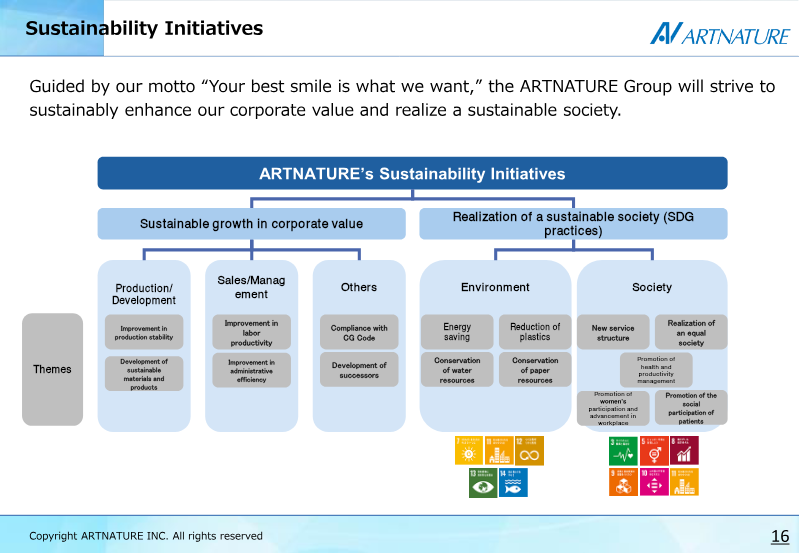Click the motto paragraph about best smile

[x=402, y=98]
